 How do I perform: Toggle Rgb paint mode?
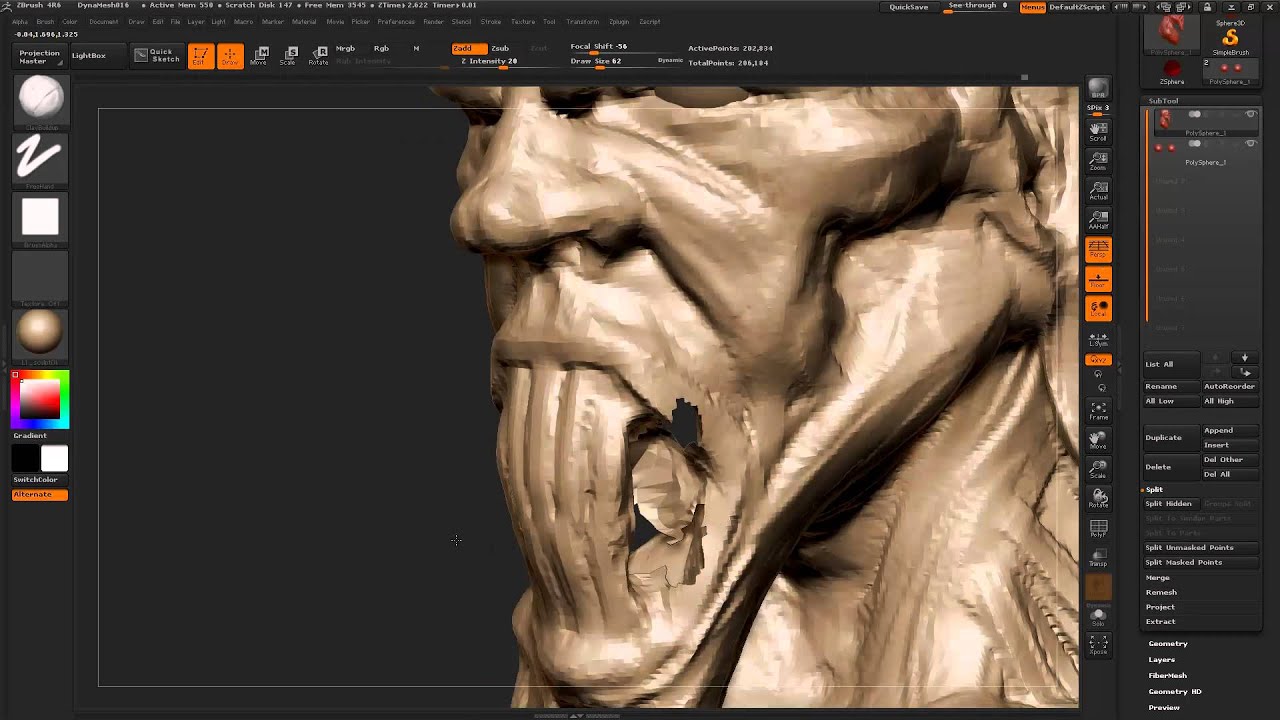(381, 48)
